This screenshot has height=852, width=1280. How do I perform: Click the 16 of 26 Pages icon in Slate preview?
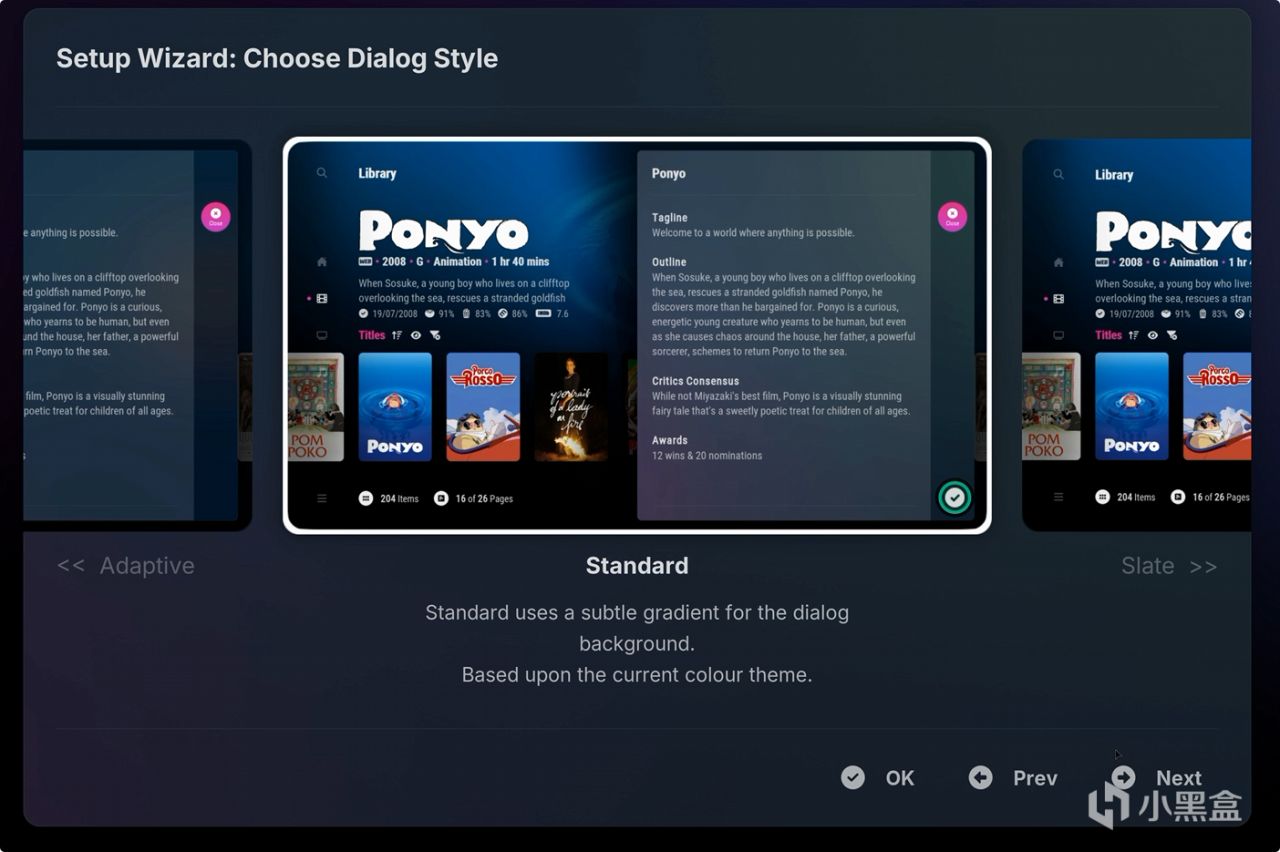[x=1178, y=497]
